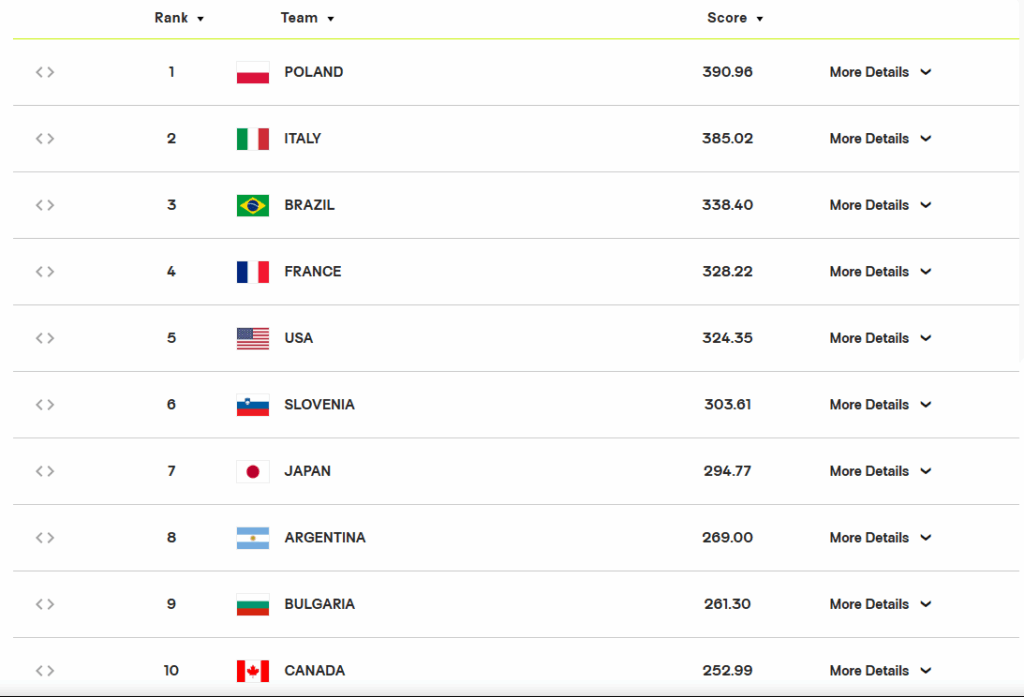This screenshot has width=1024, height=697.
Task: Expand More Details for Poland
Action: [x=880, y=72]
